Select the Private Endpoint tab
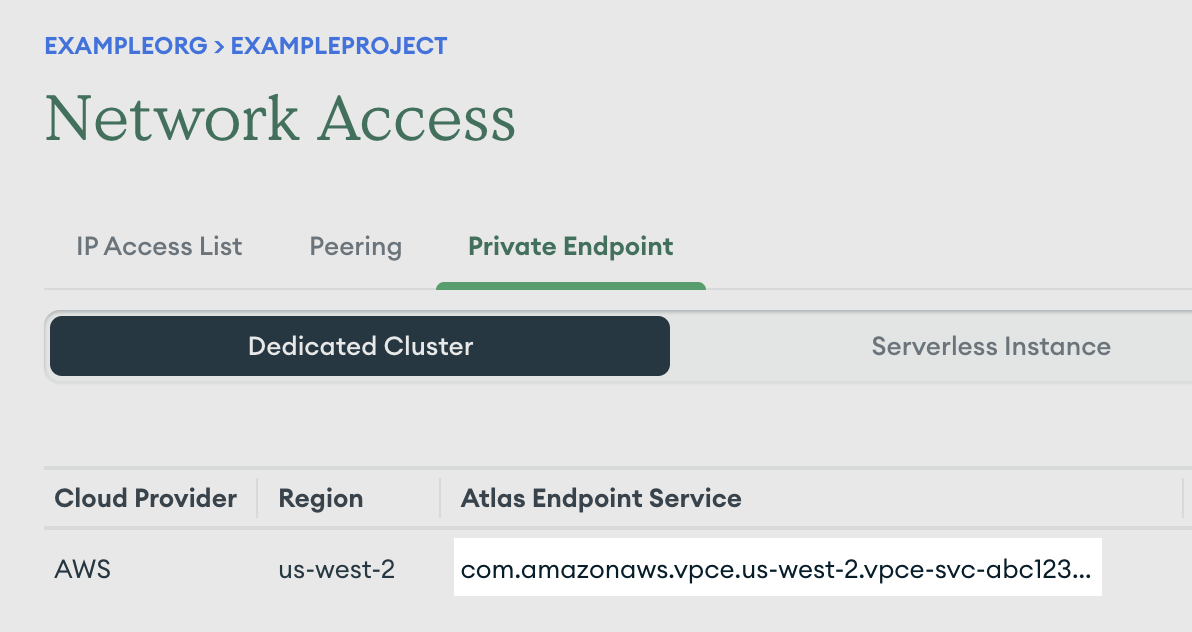Image resolution: width=1192 pixels, height=632 pixels. [x=570, y=246]
